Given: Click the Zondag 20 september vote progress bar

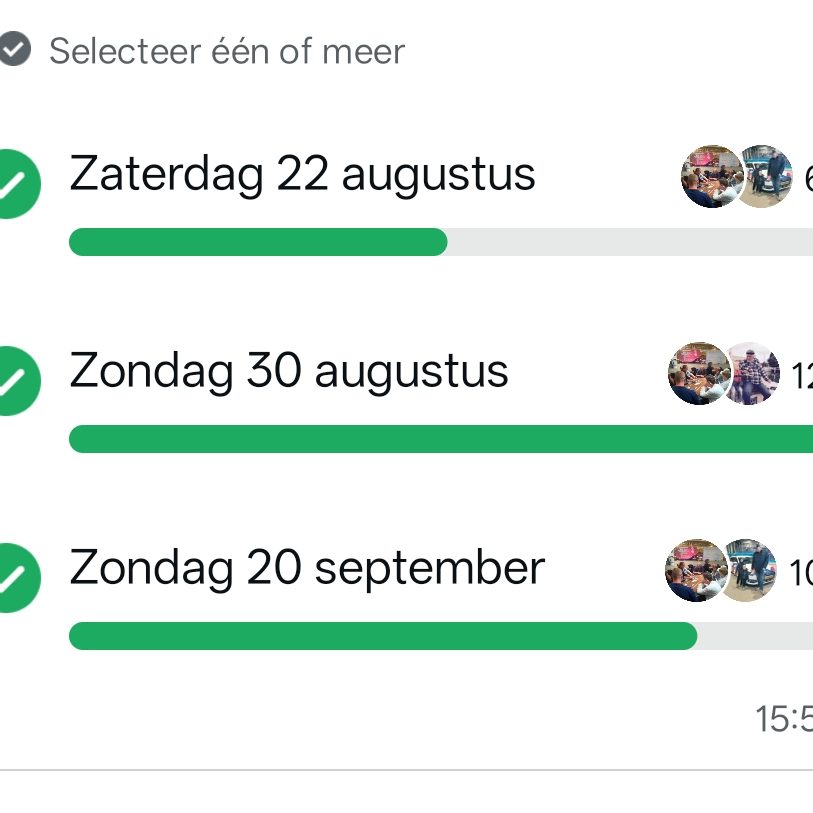Looking at the screenshot, I should (x=440, y=636).
